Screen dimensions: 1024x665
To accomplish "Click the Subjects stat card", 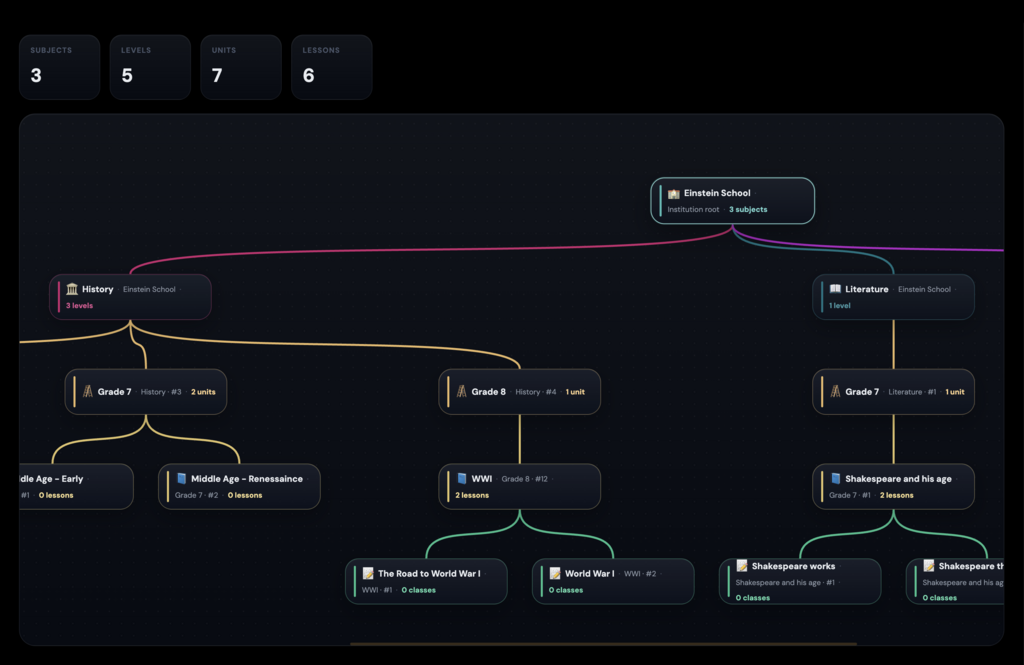I will [59, 67].
